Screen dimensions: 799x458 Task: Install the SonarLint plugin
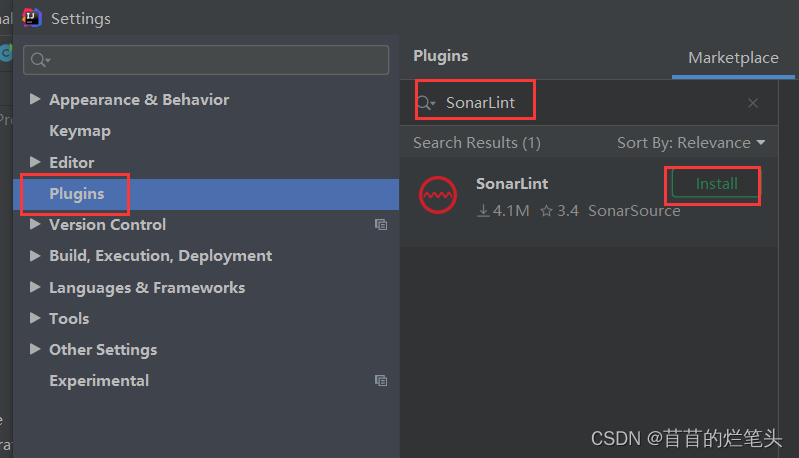click(716, 184)
